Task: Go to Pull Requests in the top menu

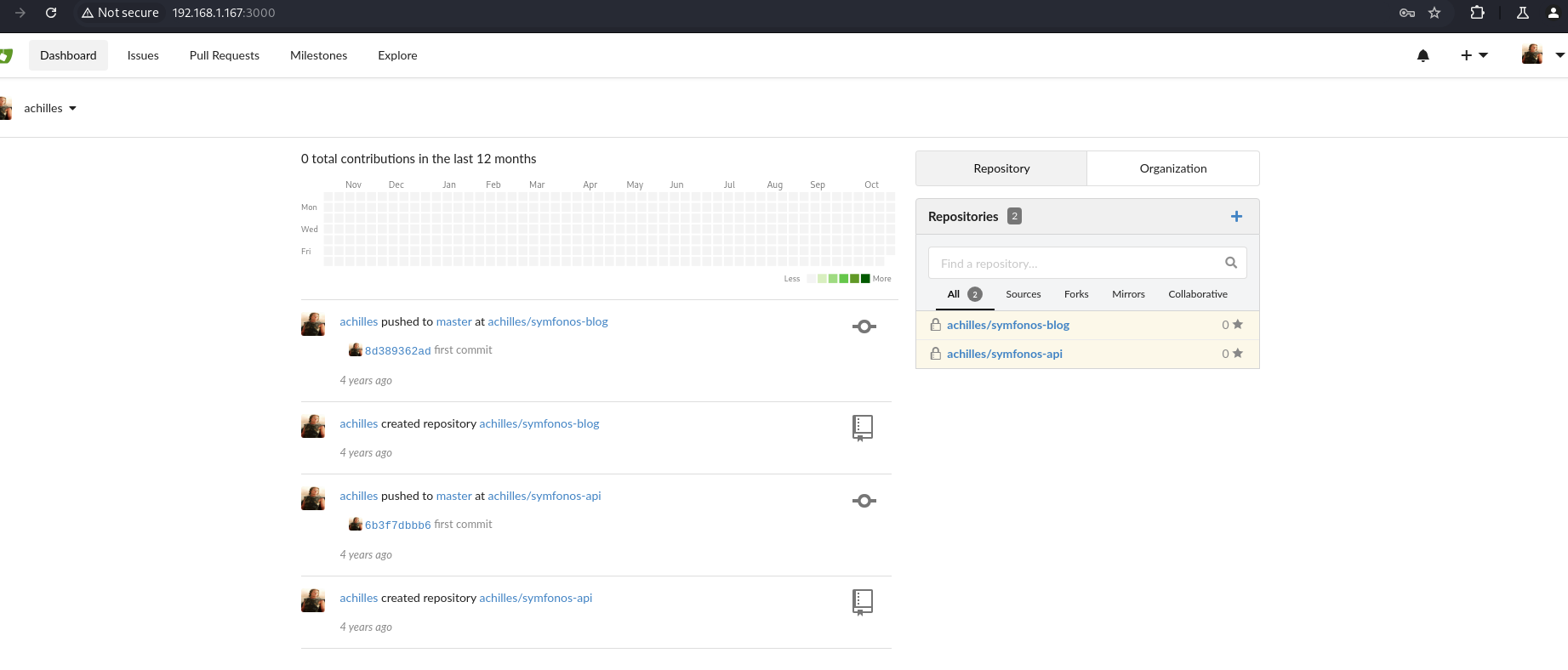Action: [x=224, y=56]
